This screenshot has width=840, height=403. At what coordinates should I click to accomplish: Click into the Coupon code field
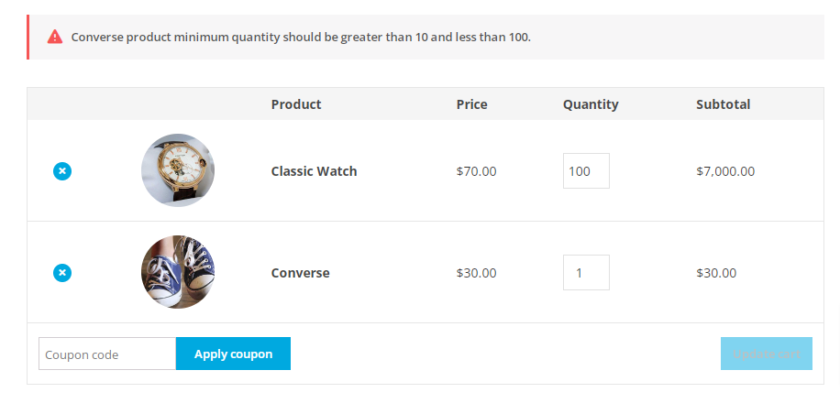107,354
